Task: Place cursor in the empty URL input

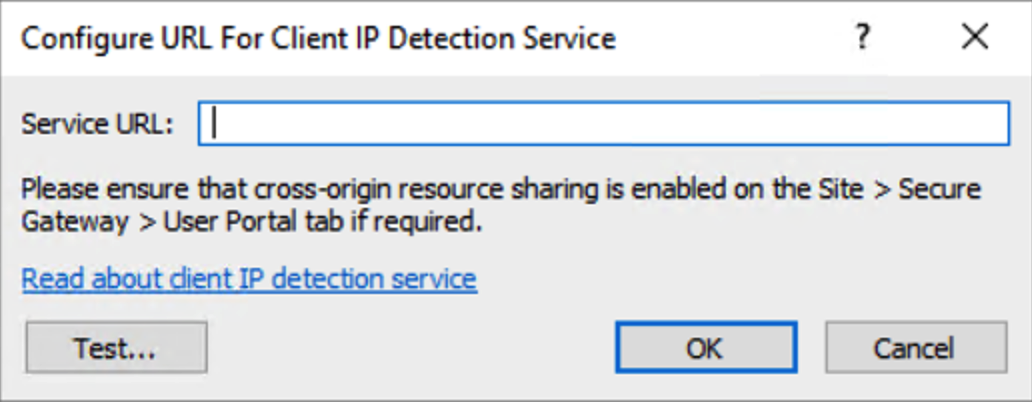Action: (x=603, y=124)
